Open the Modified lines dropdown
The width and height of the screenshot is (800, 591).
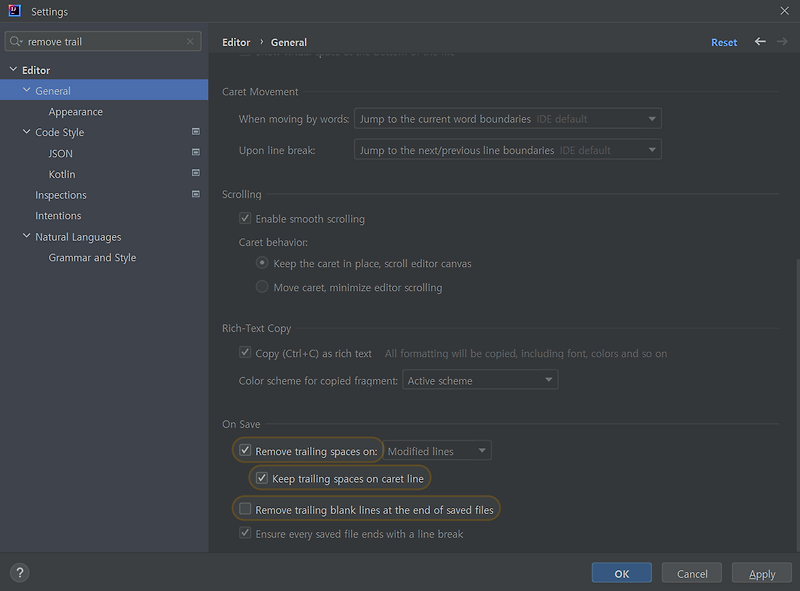coord(437,451)
